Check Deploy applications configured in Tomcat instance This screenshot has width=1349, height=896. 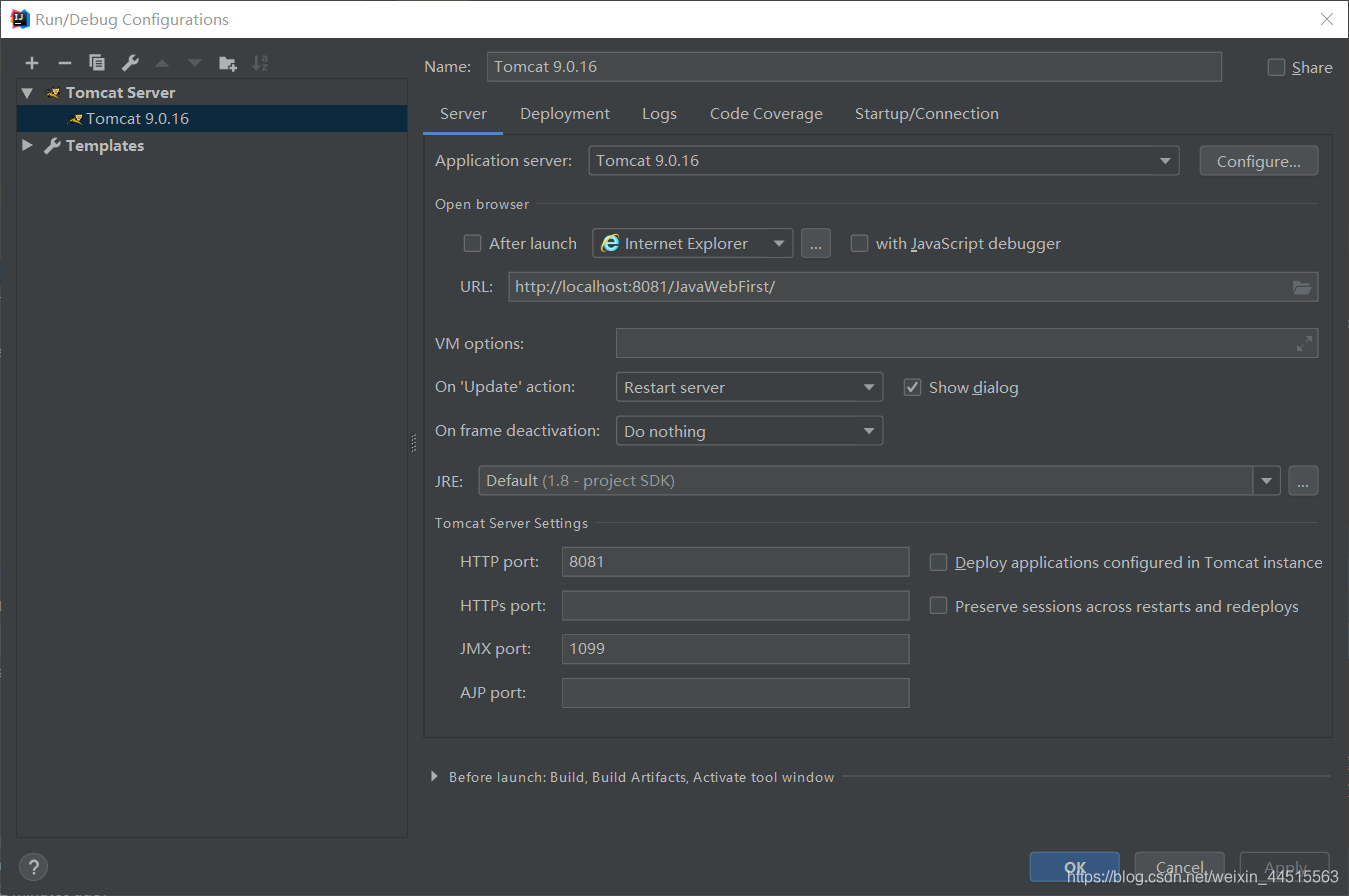[938, 562]
